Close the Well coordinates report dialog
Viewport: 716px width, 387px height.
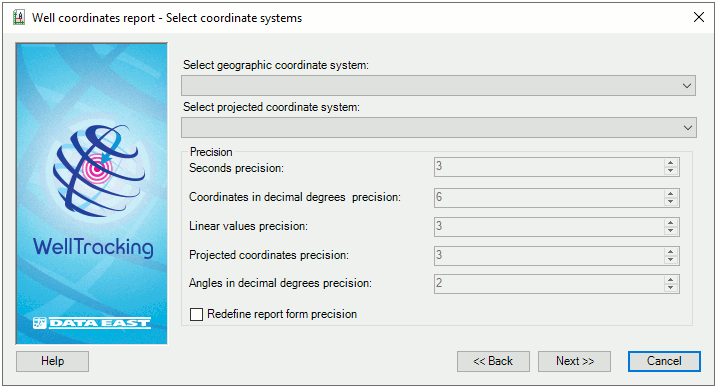(x=699, y=17)
